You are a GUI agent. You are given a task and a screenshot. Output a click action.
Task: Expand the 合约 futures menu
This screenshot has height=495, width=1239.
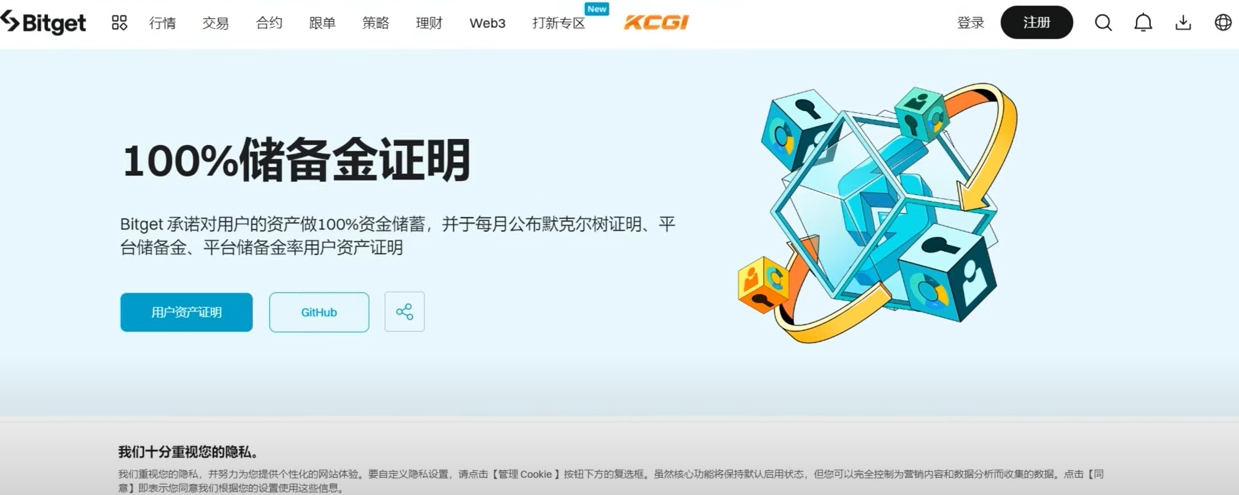[269, 23]
